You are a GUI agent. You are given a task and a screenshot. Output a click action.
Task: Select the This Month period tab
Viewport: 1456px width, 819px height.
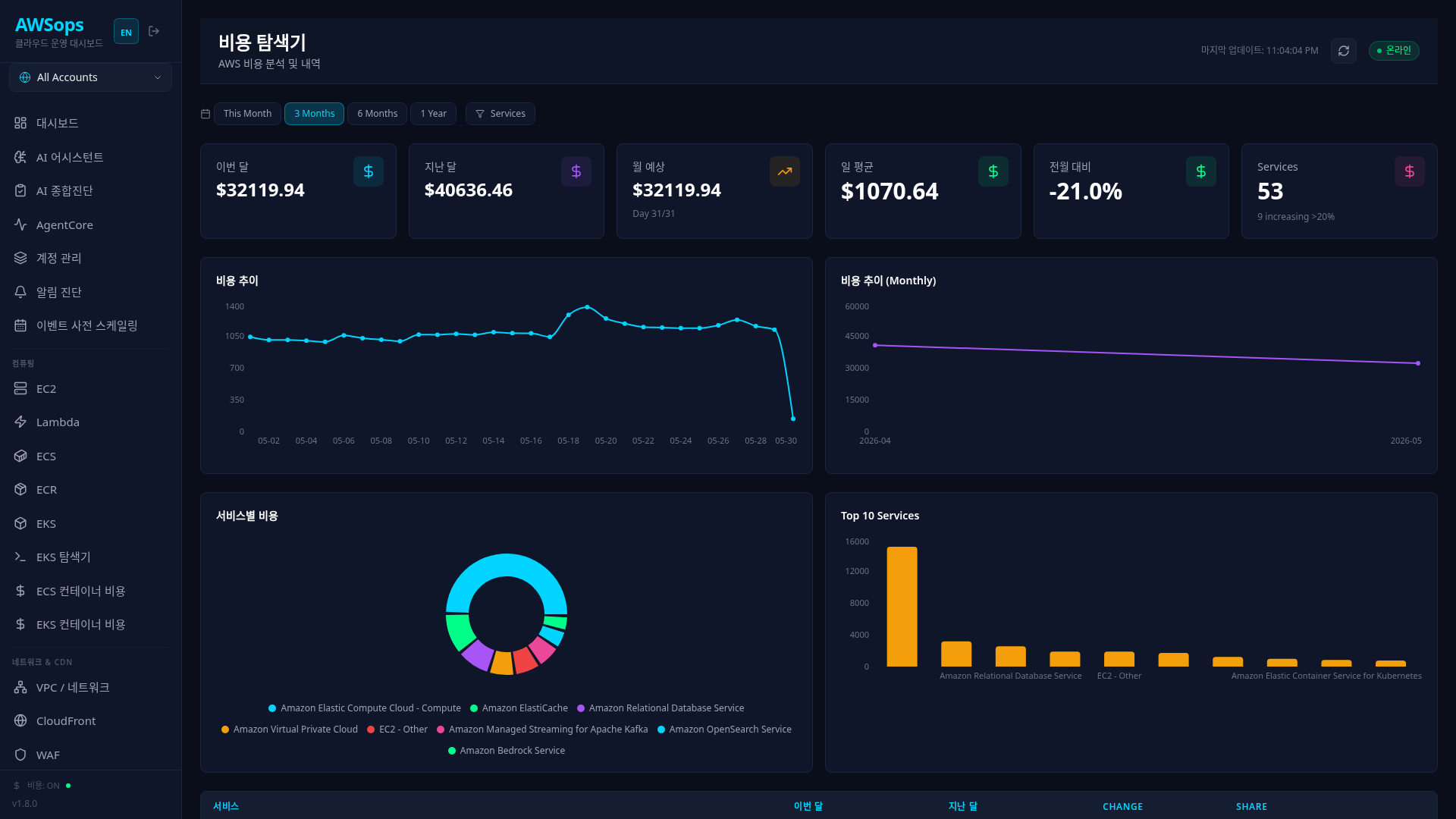point(247,114)
